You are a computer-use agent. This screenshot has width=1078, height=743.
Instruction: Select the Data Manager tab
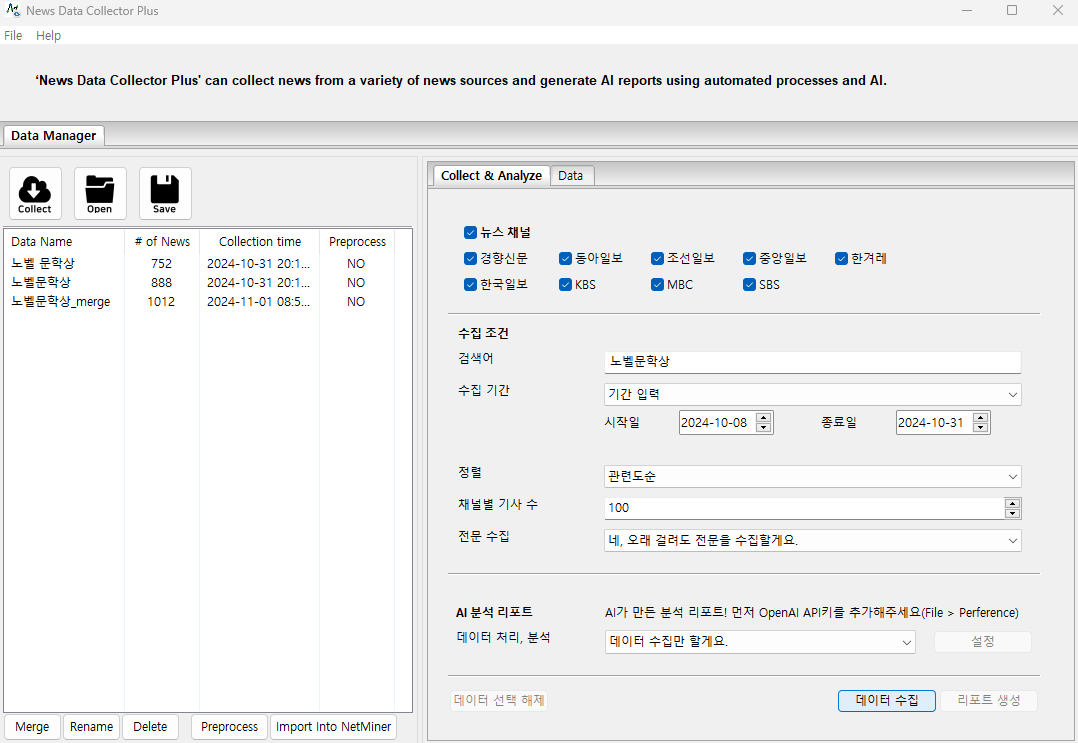coord(54,135)
